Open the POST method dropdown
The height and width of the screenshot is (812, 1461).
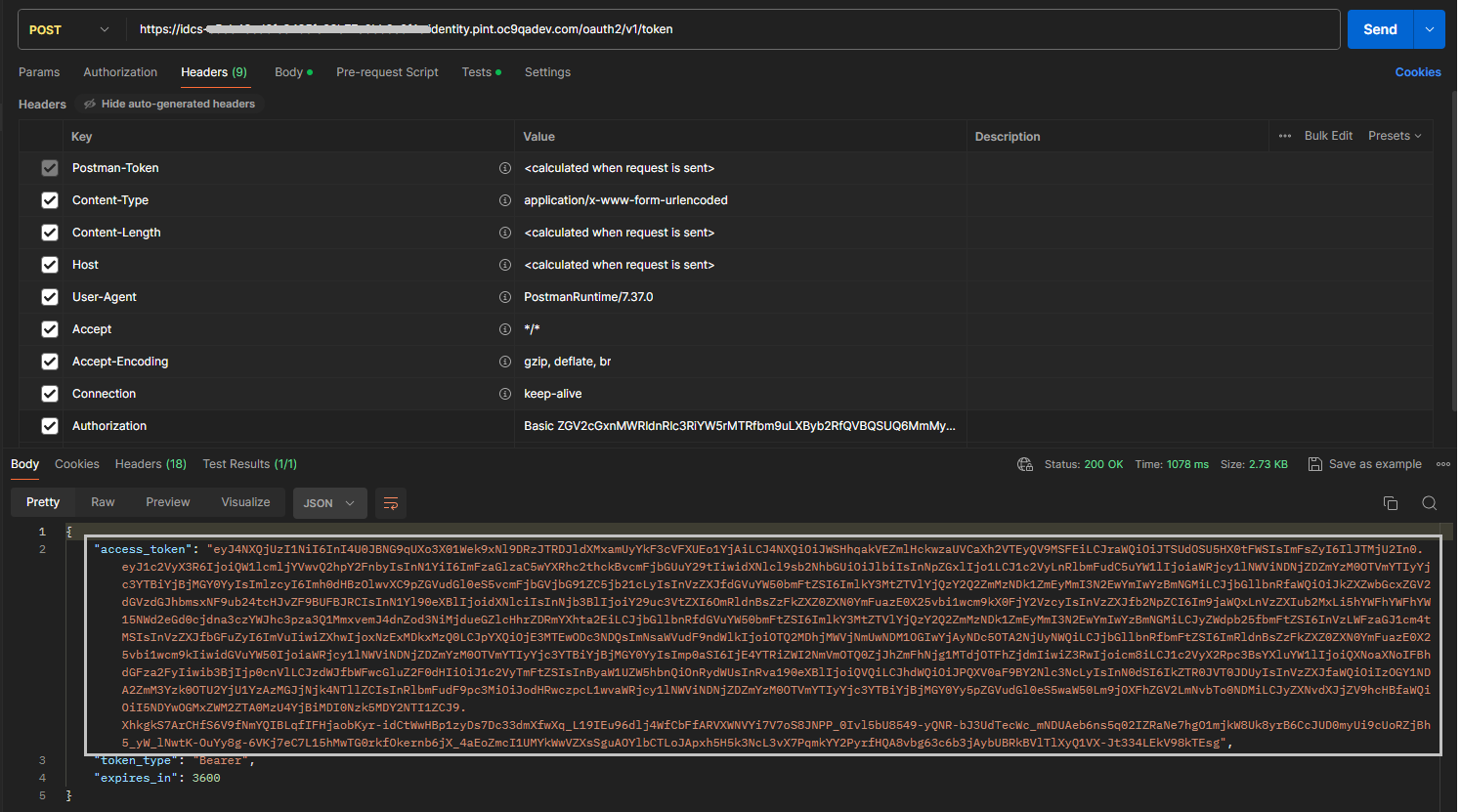[71, 29]
